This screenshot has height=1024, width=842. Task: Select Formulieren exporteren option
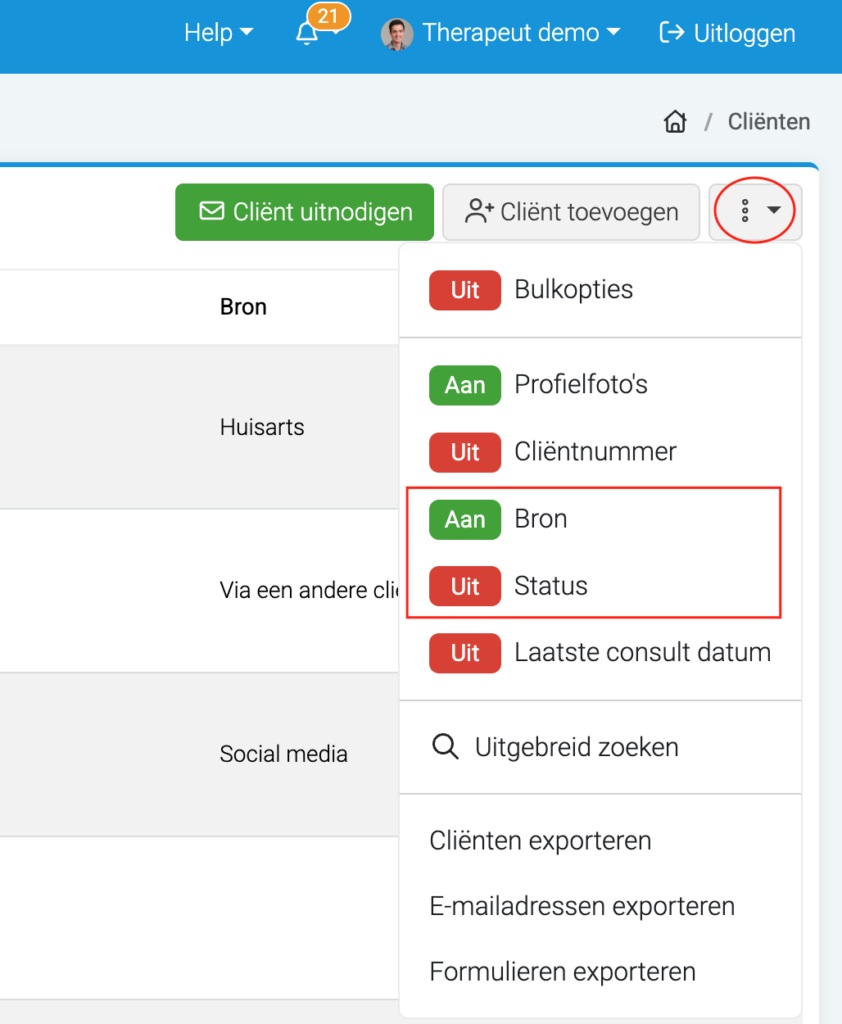[x=562, y=972]
